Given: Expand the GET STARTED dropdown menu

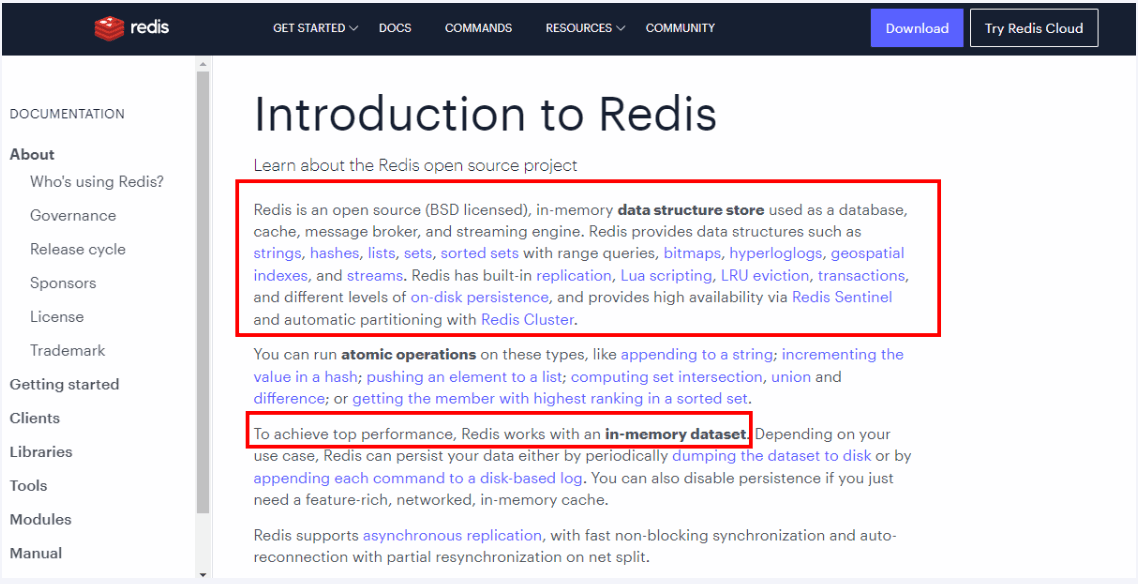Looking at the screenshot, I should coord(316,28).
